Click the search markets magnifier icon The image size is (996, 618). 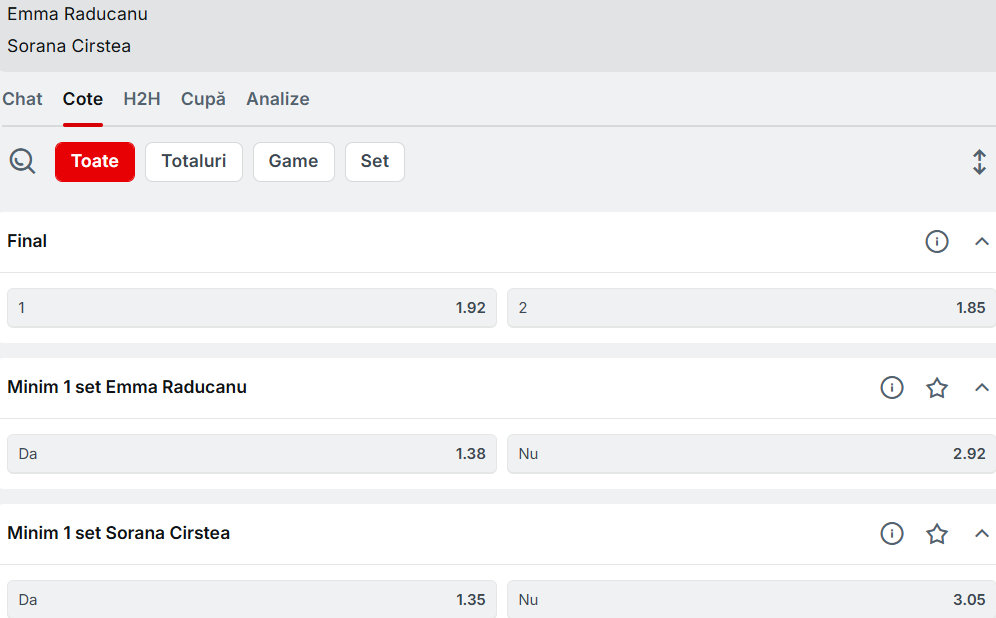pos(22,161)
